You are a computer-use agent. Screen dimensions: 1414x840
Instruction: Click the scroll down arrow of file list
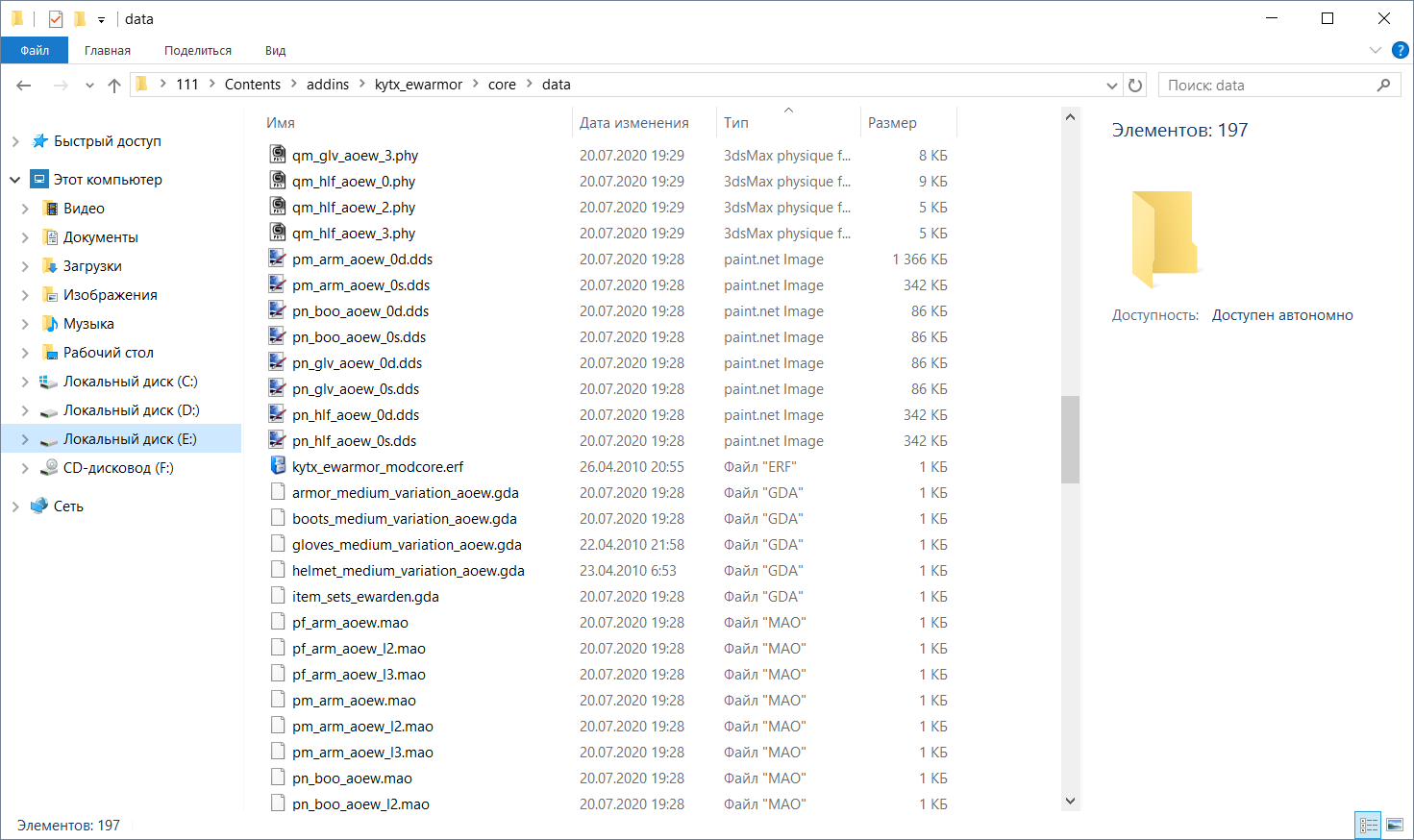click(x=1070, y=801)
